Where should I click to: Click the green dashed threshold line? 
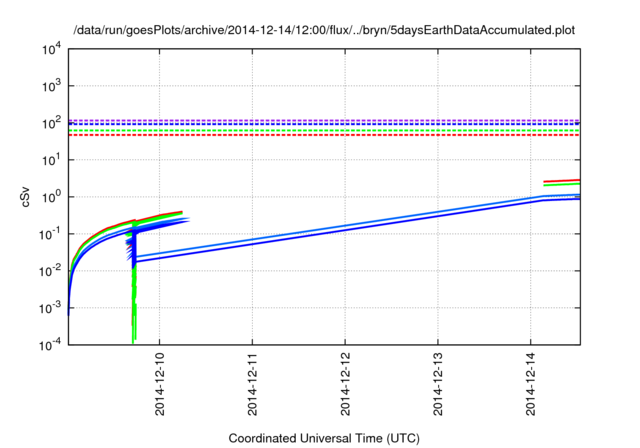click(x=324, y=131)
